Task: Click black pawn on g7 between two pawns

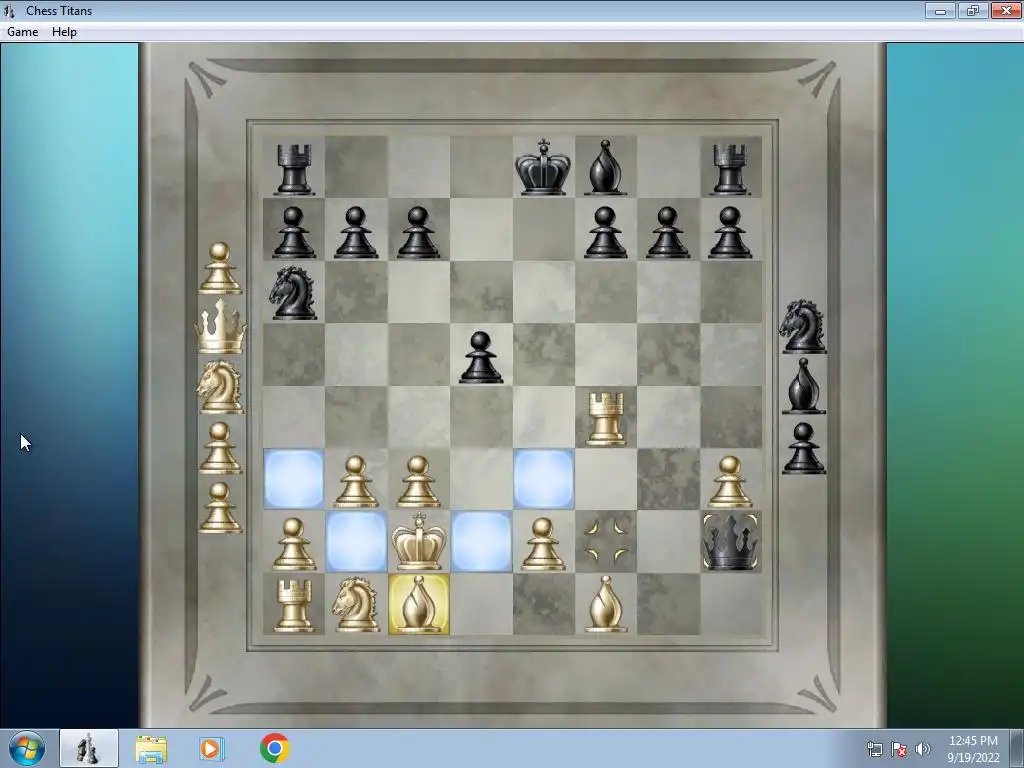Action: [667, 232]
